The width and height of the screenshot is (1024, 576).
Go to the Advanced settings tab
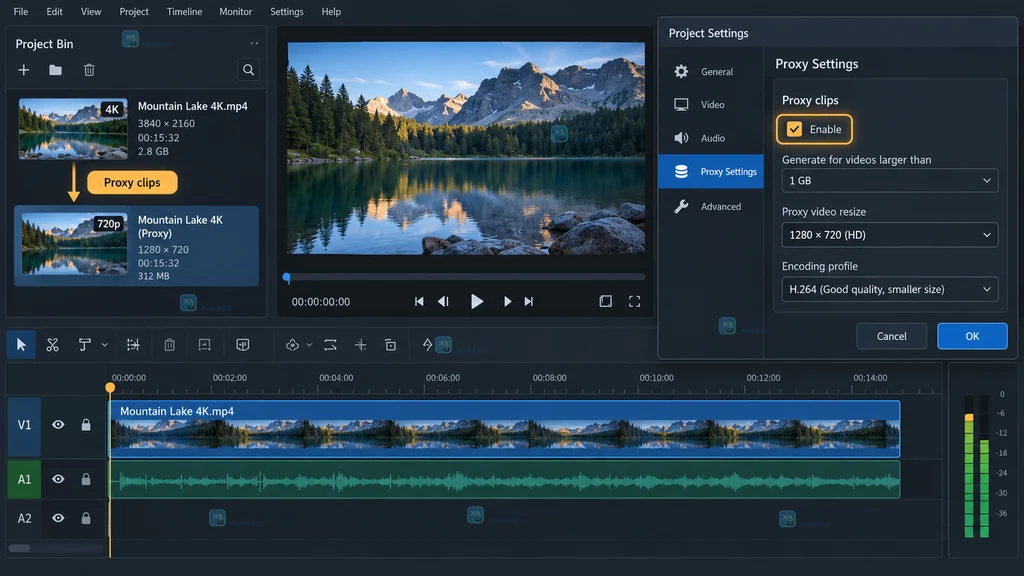(x=711, y=206)
